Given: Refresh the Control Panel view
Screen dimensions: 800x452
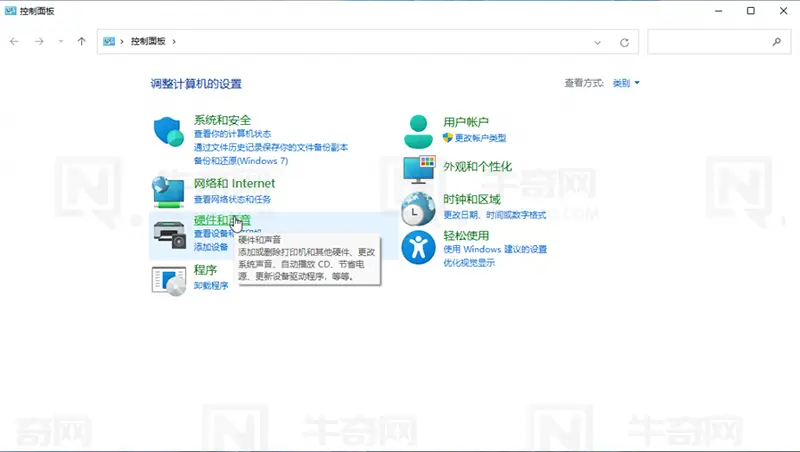Looking at the screenshot, I should coord(624,42).
